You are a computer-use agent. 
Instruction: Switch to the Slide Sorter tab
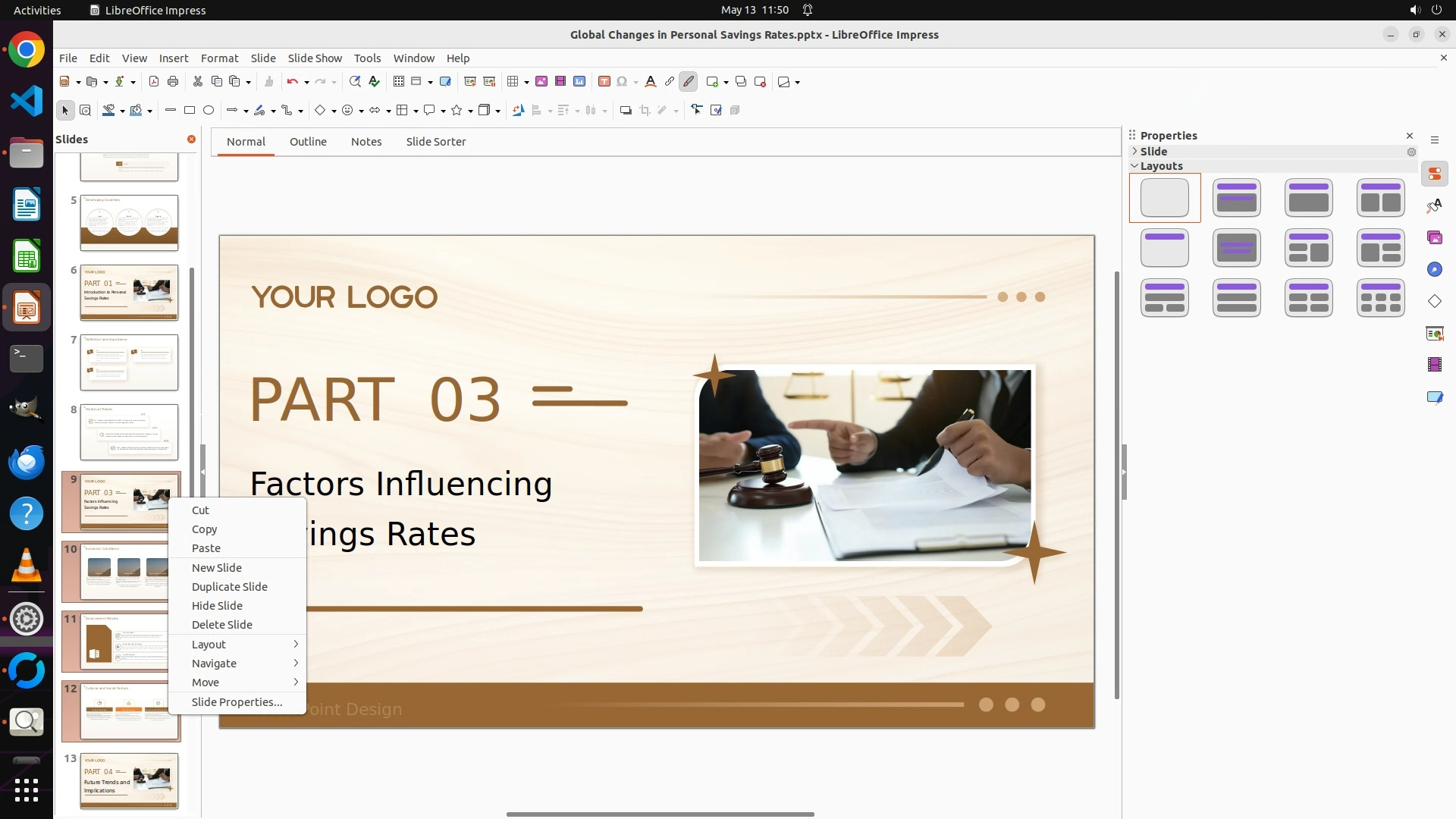tap(435, 142)
